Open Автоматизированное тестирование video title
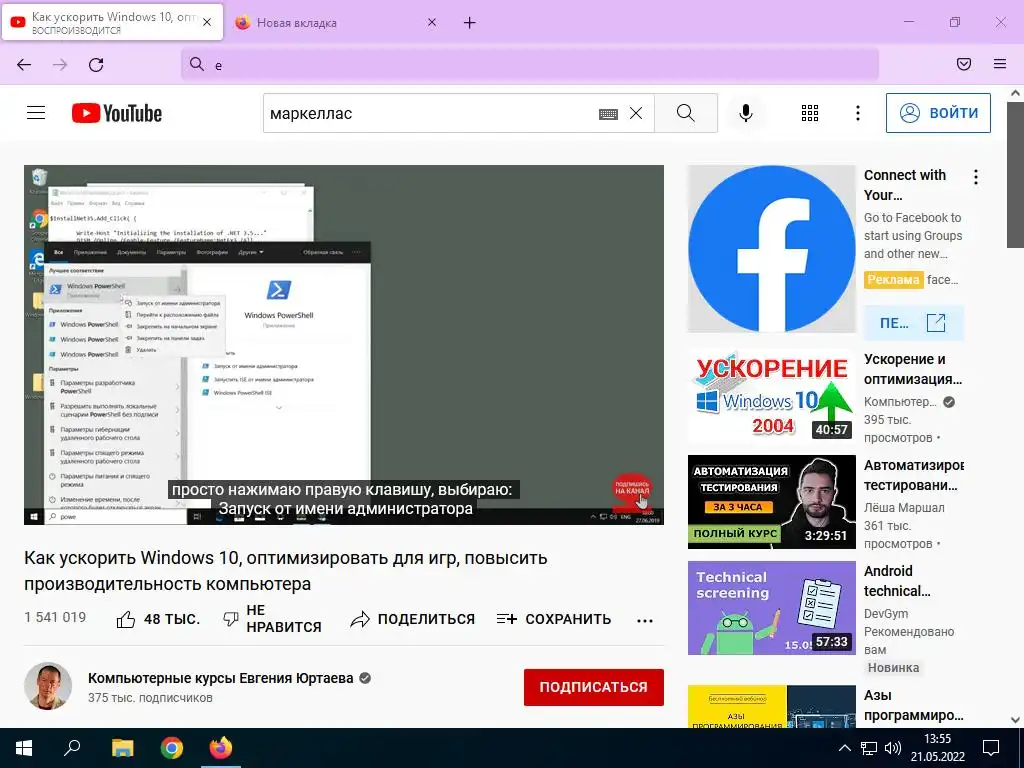The image size is (1024, 768). [x=914, y=475]
